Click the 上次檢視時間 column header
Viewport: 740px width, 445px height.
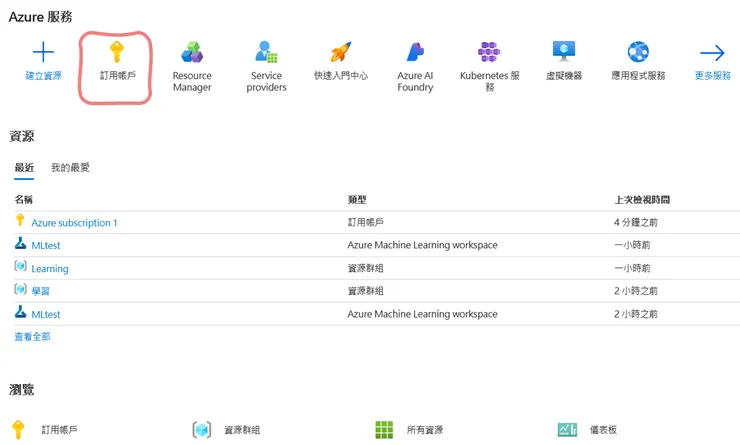tap(642, 200)
